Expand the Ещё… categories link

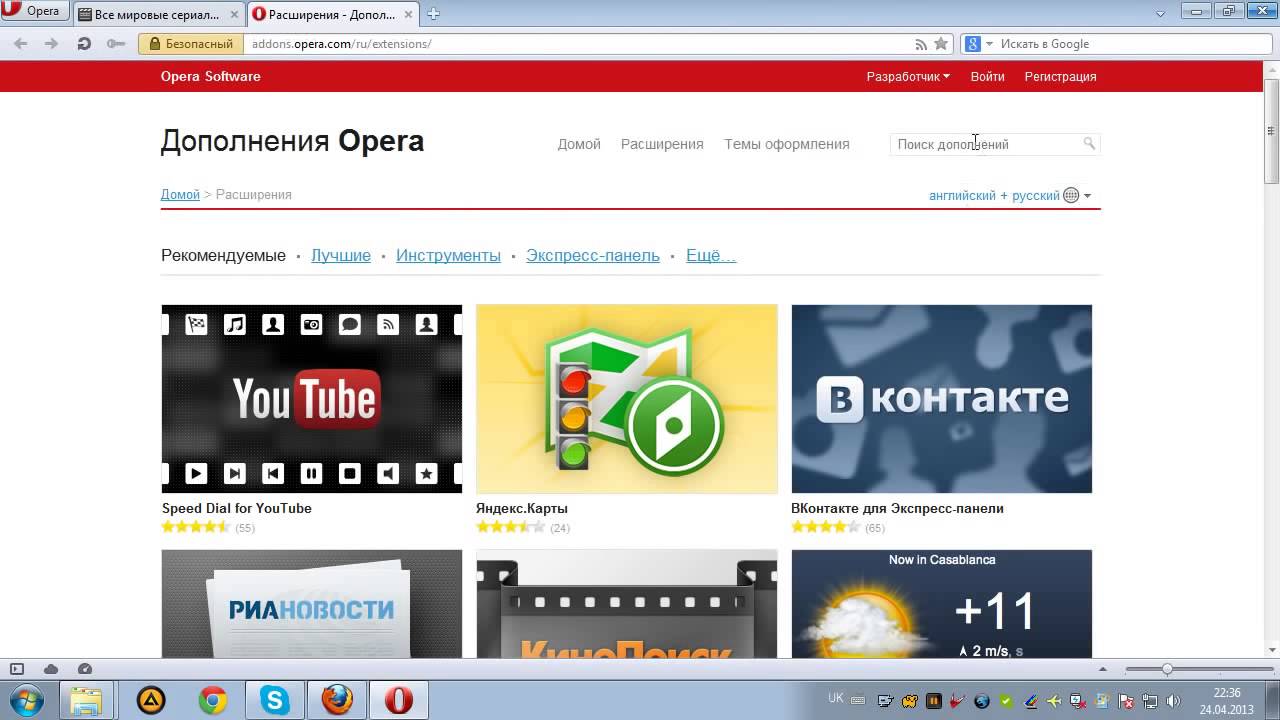(711, 255)
